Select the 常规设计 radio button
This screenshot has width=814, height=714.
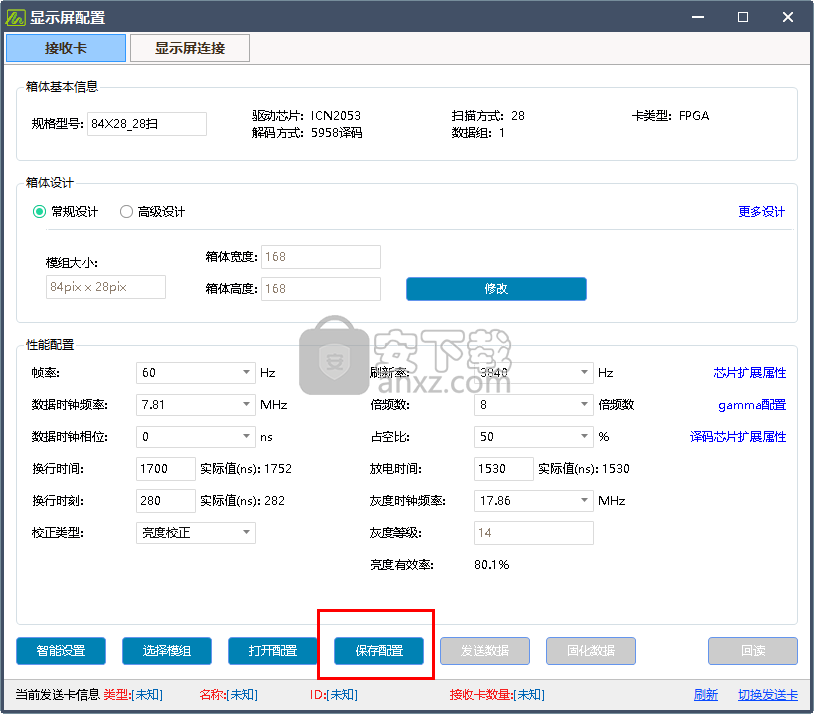(39, 212)
